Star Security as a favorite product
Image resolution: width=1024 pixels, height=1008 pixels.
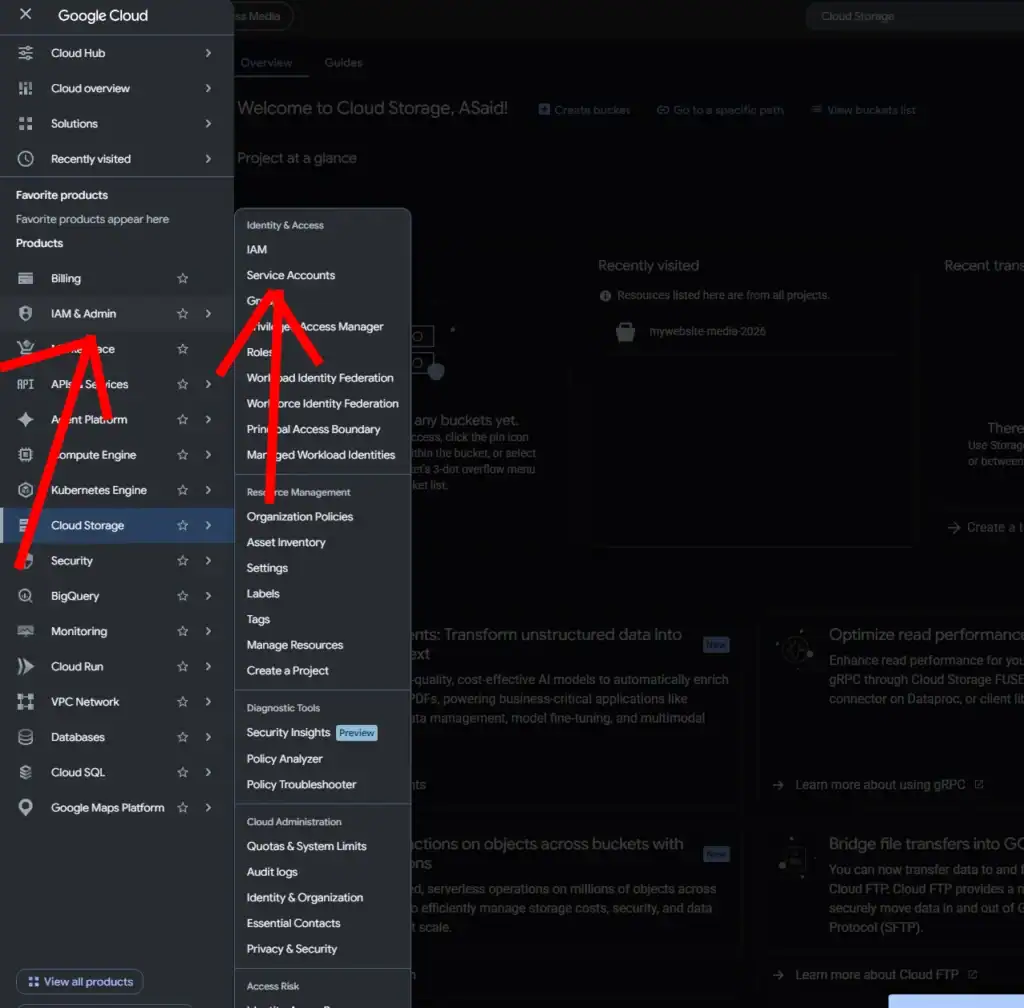point(182,560)
